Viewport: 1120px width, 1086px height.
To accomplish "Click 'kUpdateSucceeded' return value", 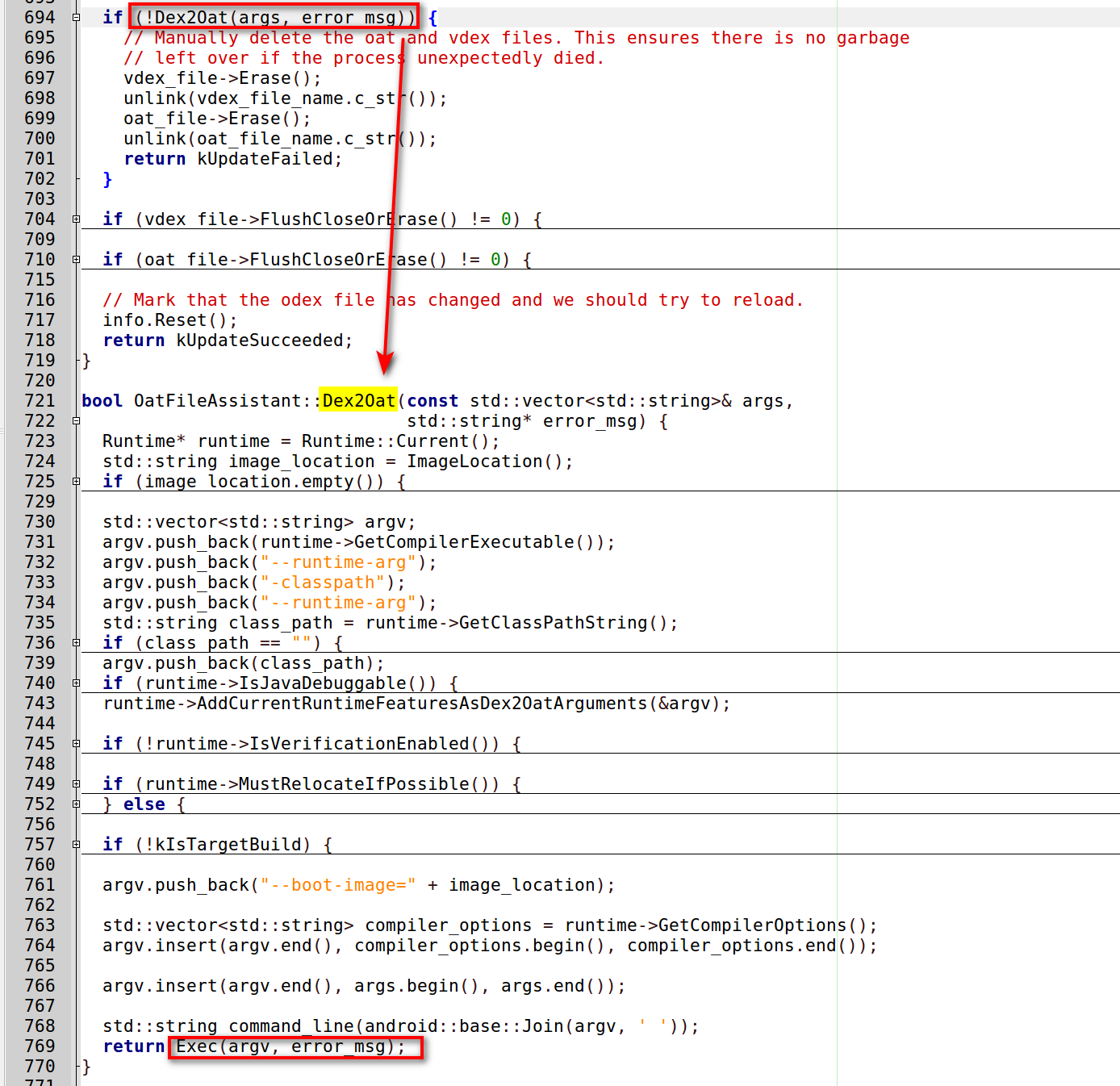I will point(260,340).
